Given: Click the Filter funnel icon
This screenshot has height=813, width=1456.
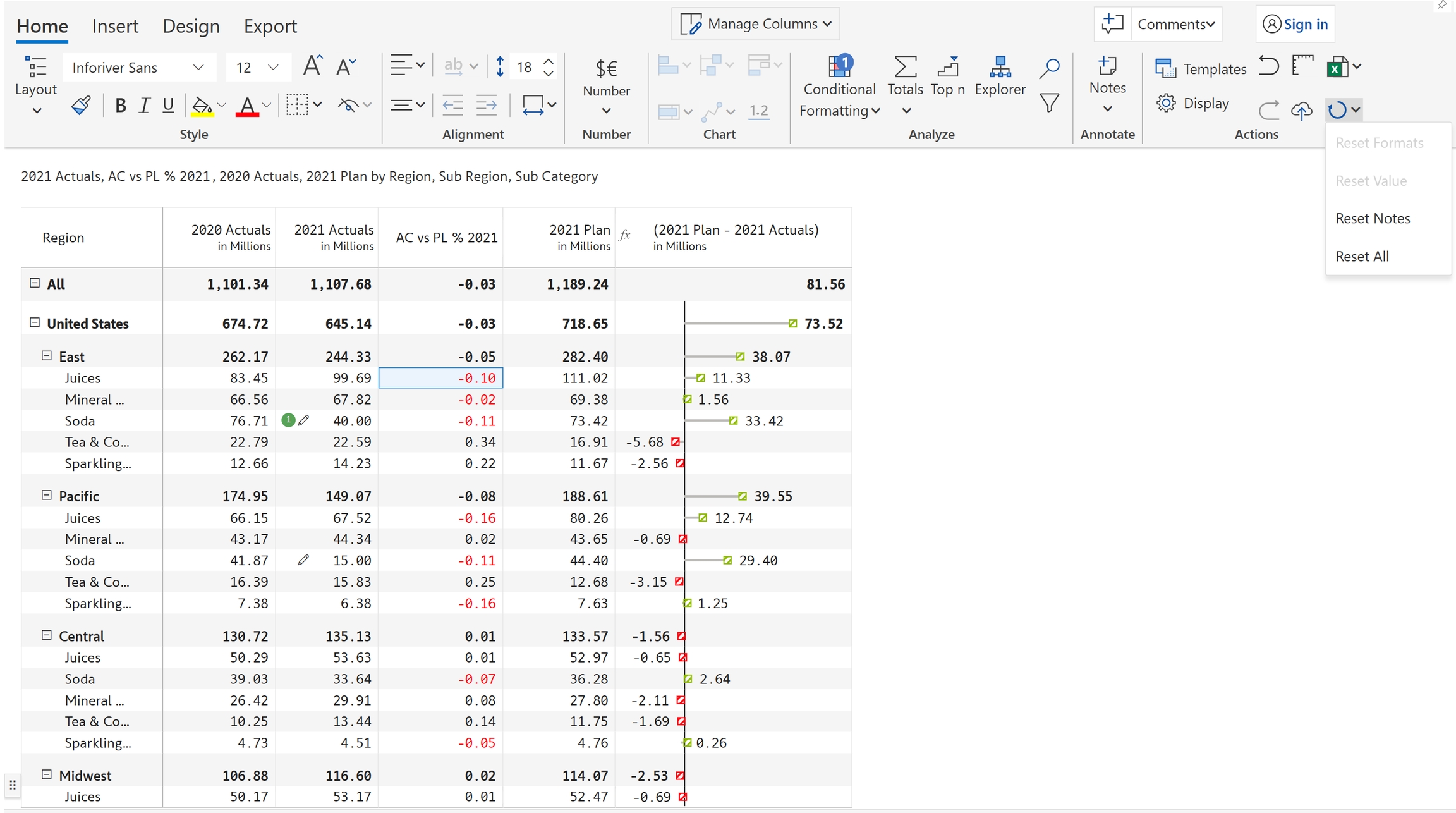Looking at the screenshot, I should click(x=1049, y=103).
